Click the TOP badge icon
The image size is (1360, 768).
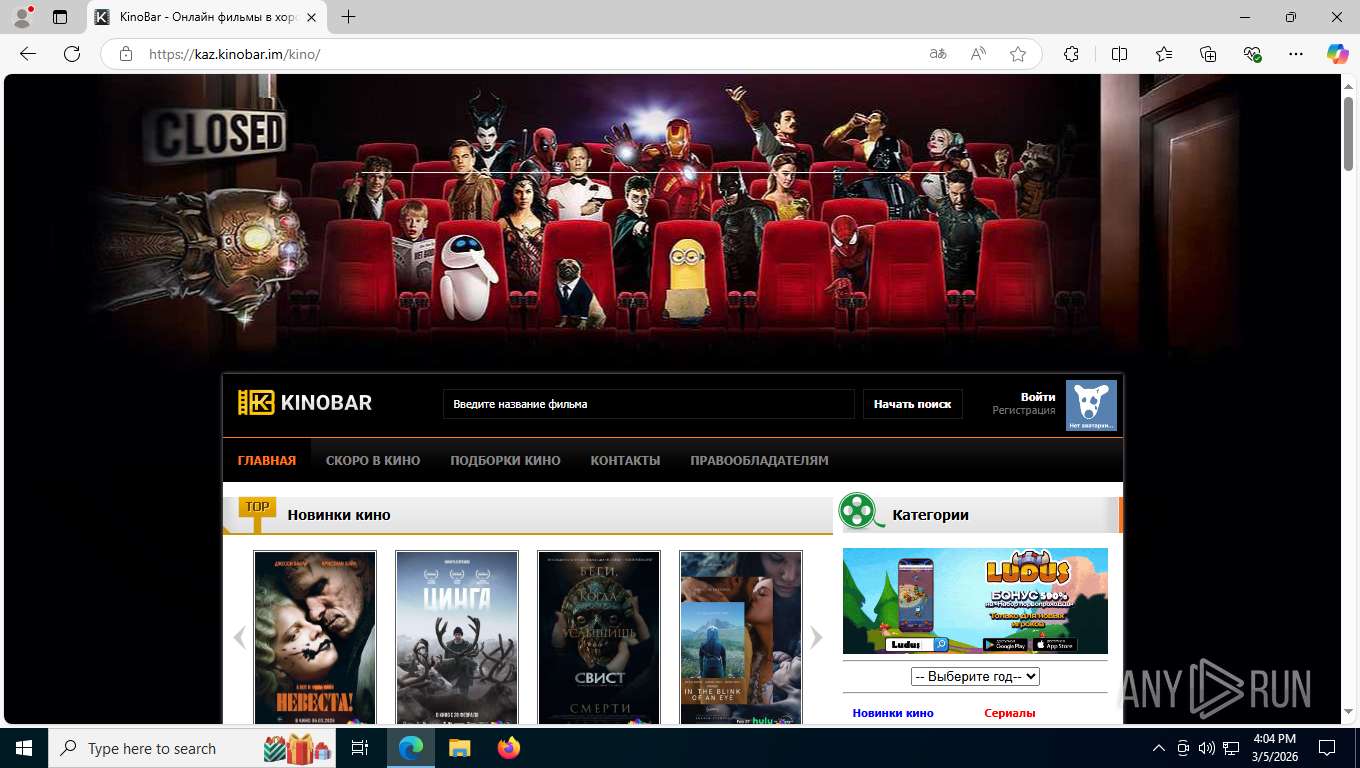point(257,513)
